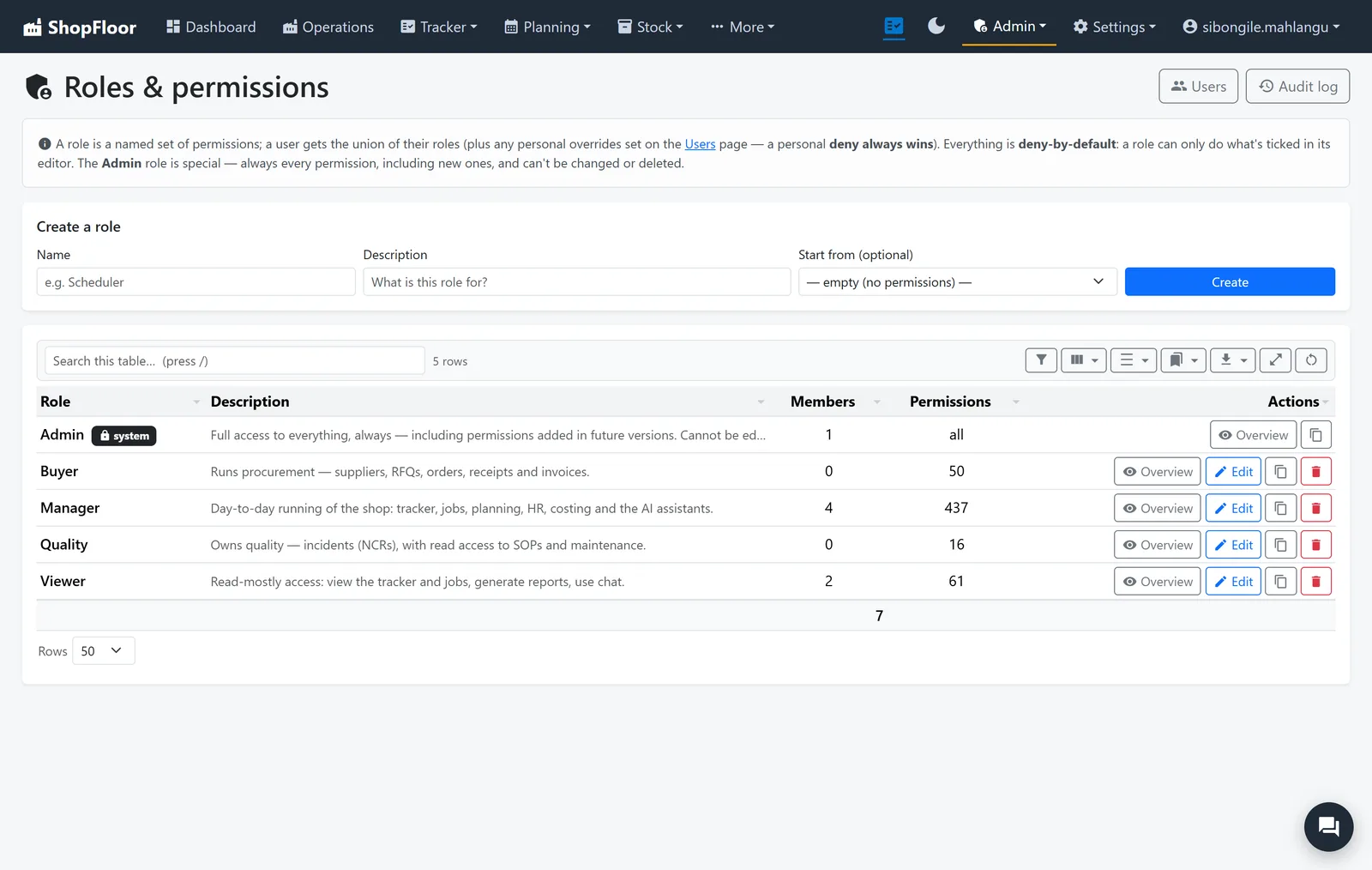
Task: Open the Description column header menu
Action: click(x=761, y=402)
